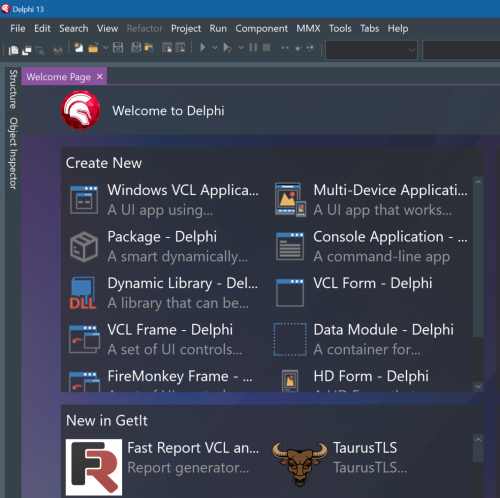Viewport: 500px width, 498px height.
Task: Open the Tools menu
Action: tap(340, 29)
